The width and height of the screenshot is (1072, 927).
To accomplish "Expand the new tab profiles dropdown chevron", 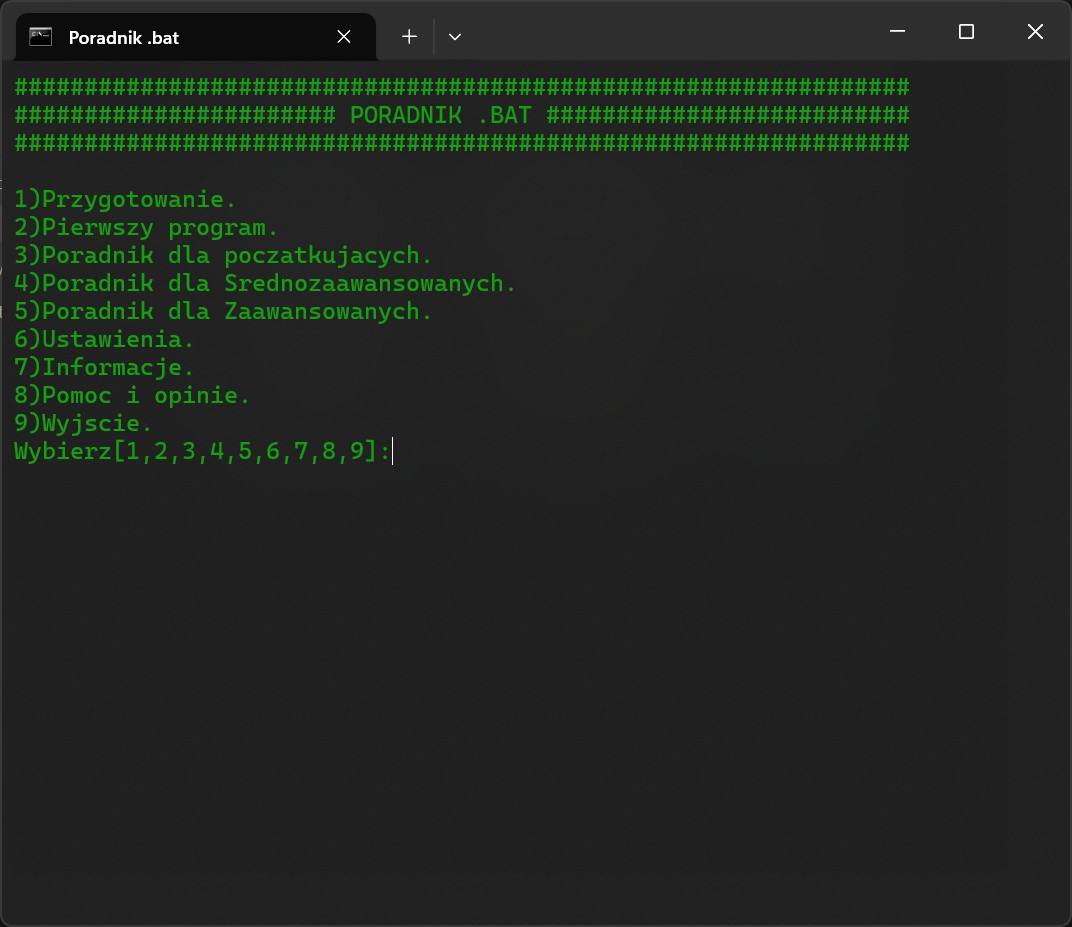I will [455, 37].
